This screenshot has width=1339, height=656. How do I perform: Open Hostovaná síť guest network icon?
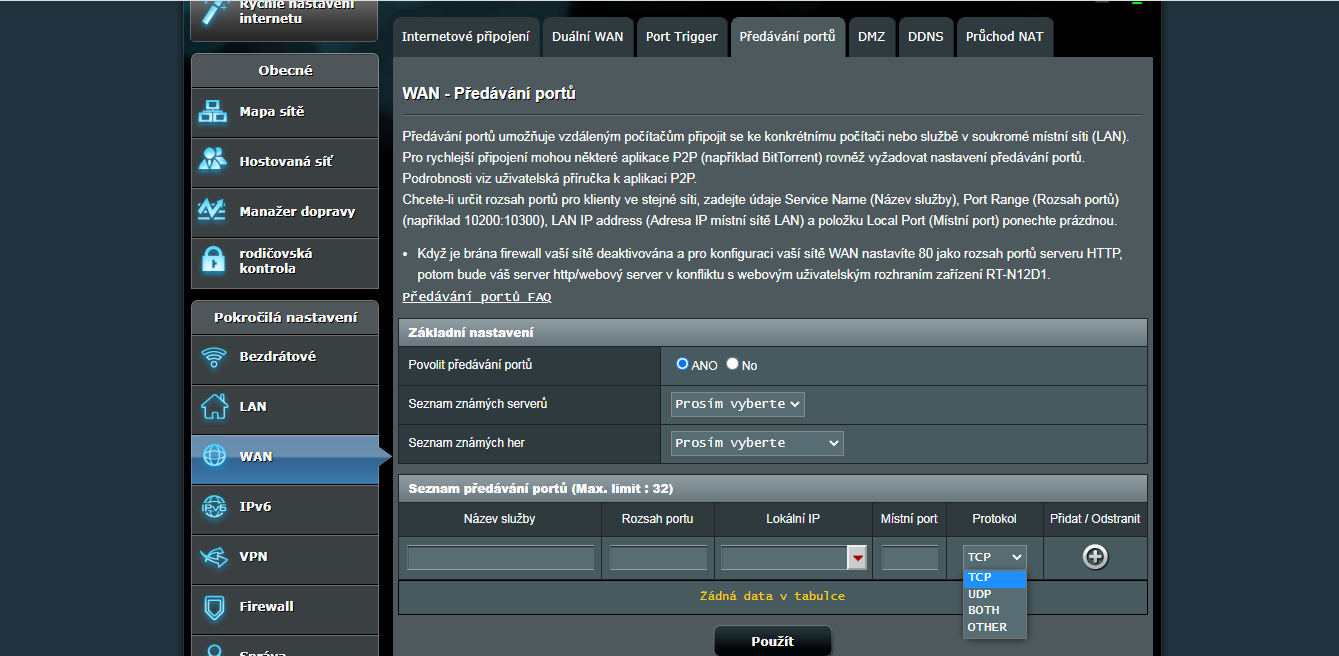(213, 161)
